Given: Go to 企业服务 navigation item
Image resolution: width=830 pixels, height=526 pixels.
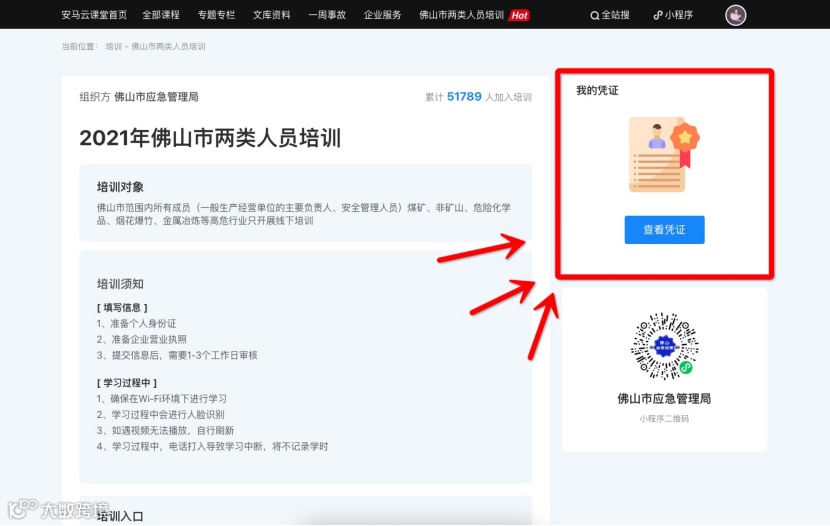Looking at the screenshot, I should [382, 15].
